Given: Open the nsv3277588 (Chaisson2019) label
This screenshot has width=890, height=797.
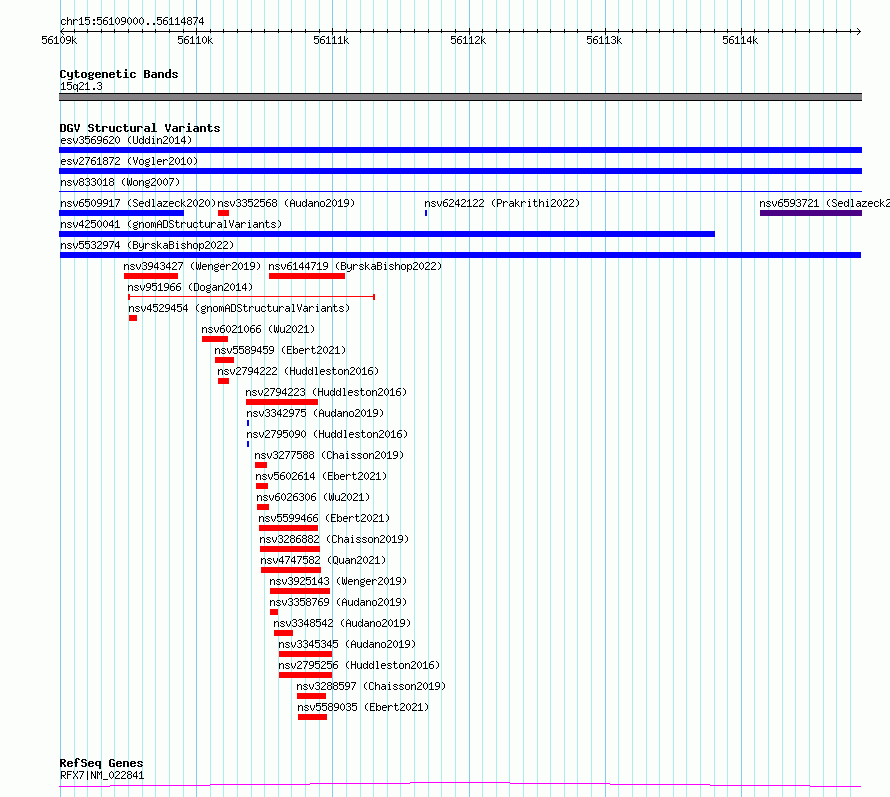Looking at the screenshot, I should (x=329, y=455).
